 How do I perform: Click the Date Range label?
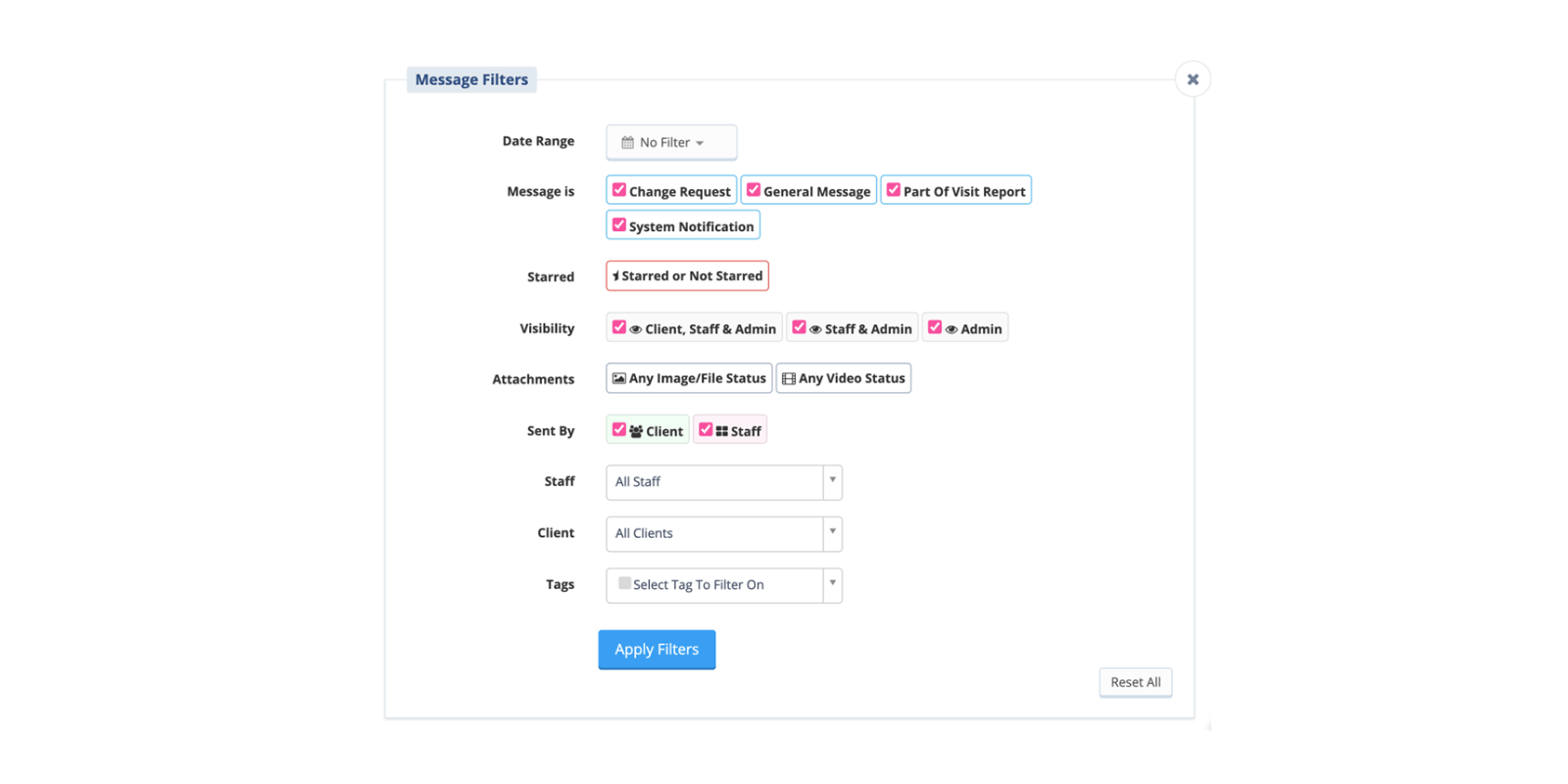point(538,141)
